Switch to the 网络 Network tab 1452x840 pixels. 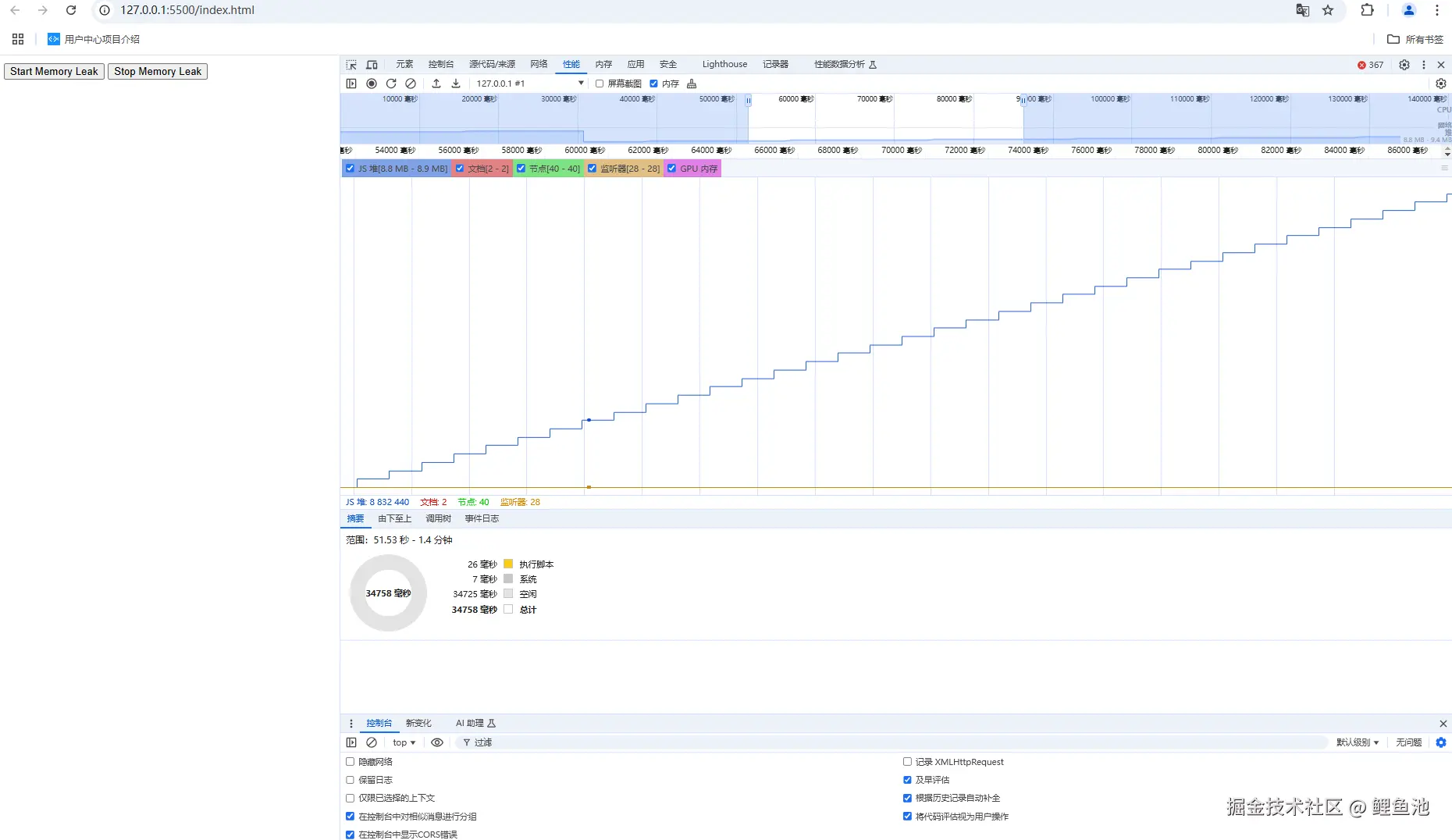click(539, 65)
